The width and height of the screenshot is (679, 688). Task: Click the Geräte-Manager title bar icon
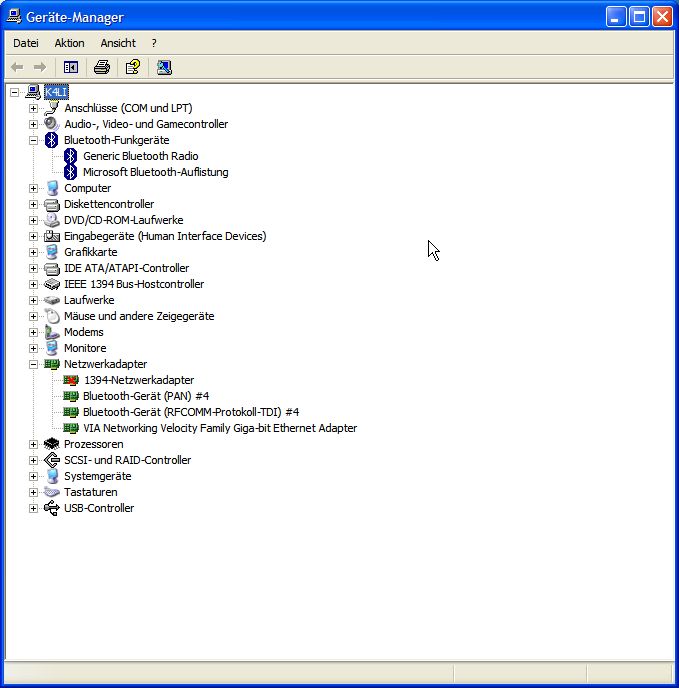pos(14,17)
